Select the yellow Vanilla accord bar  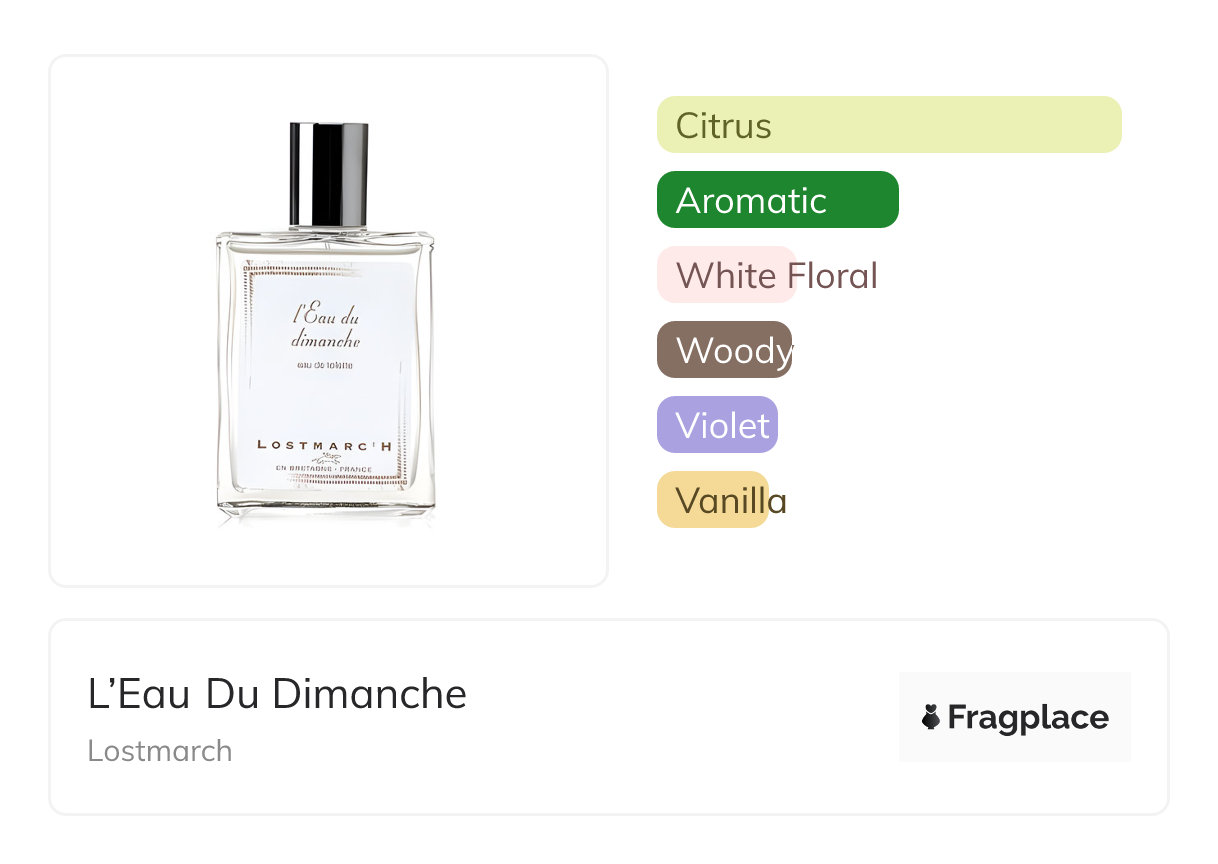click(x=712, y=500)
